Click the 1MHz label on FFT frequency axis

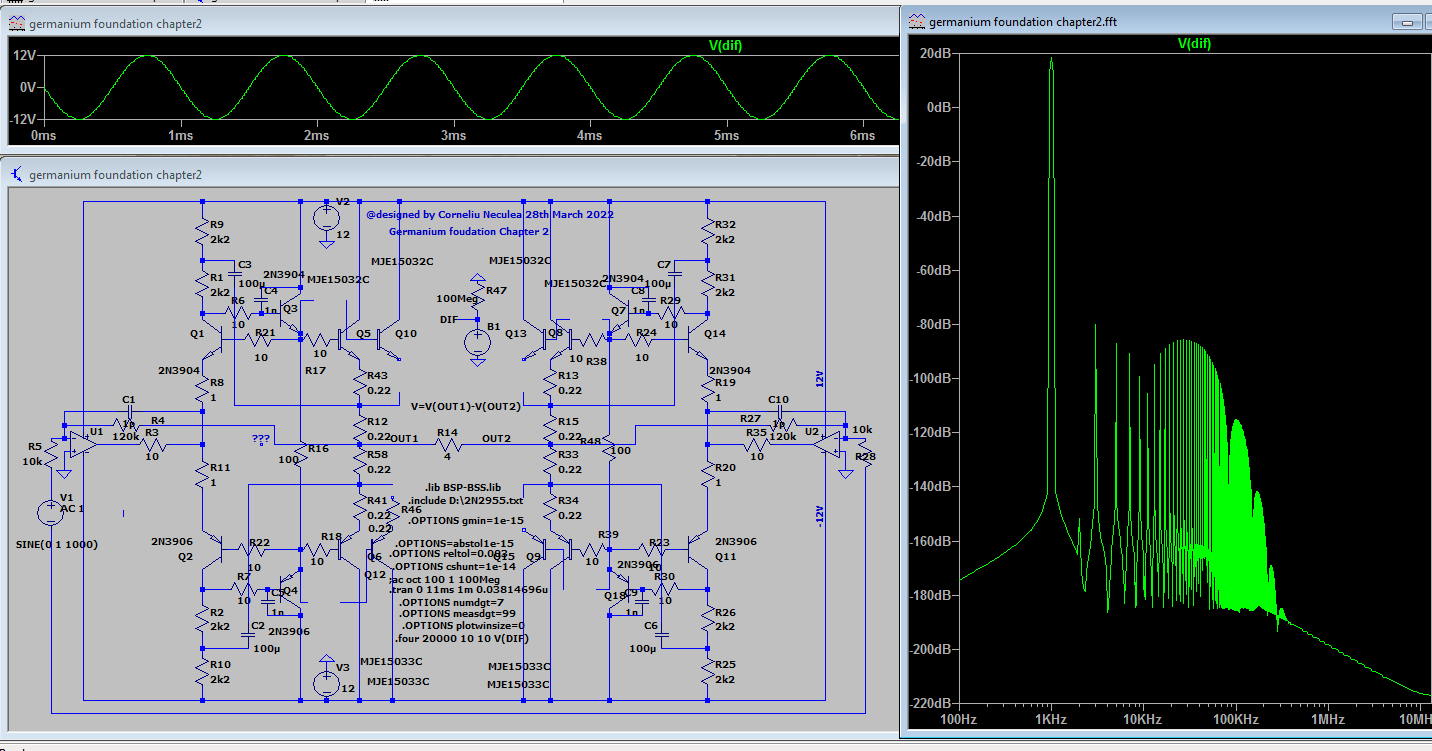1327,720
